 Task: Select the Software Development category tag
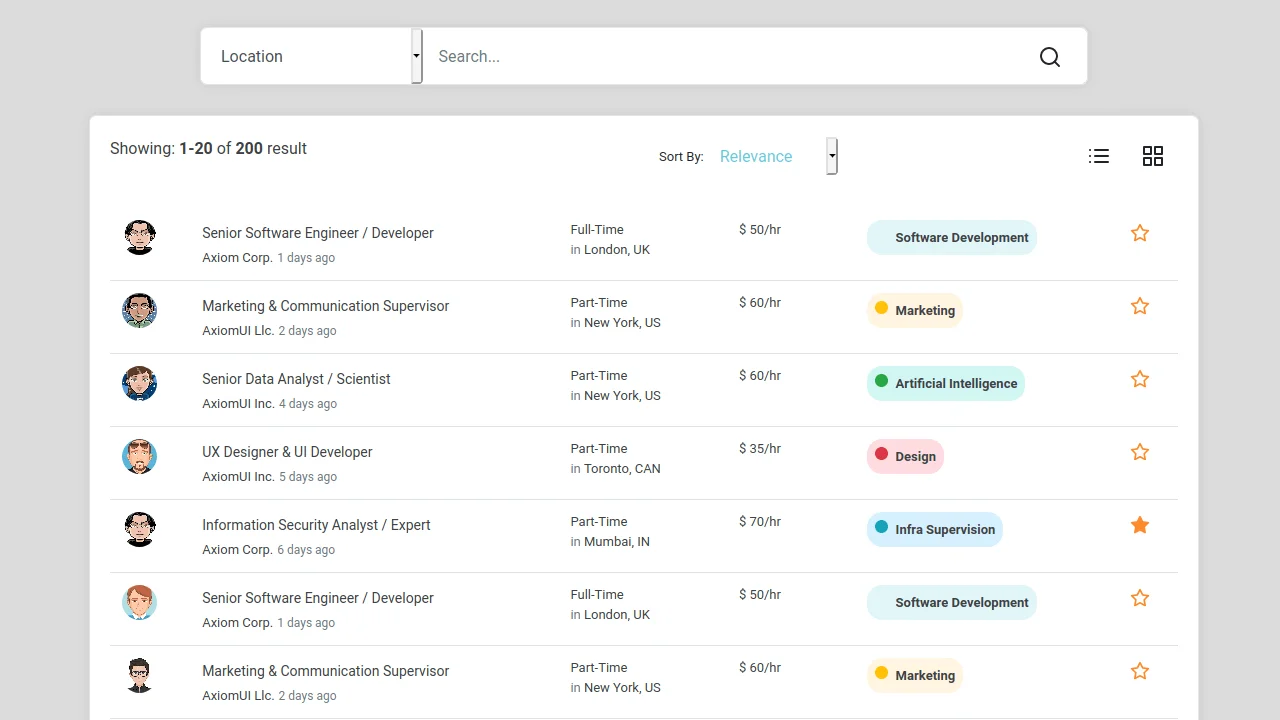[950, 237]
